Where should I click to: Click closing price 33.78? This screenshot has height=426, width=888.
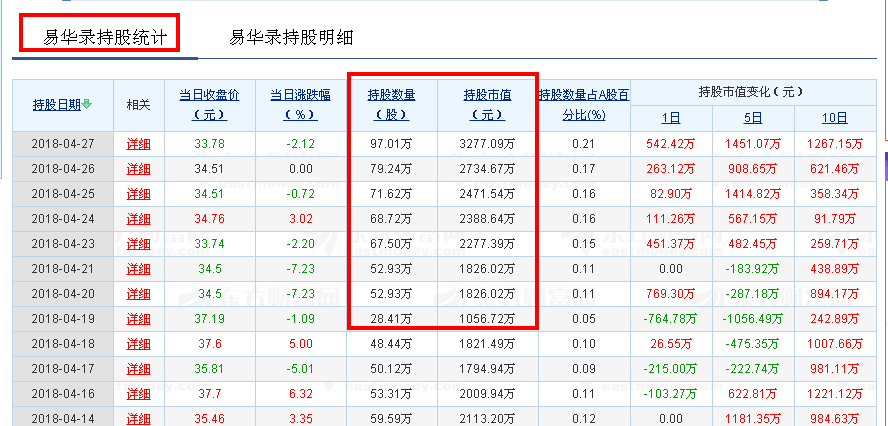[x=210, y=144]
